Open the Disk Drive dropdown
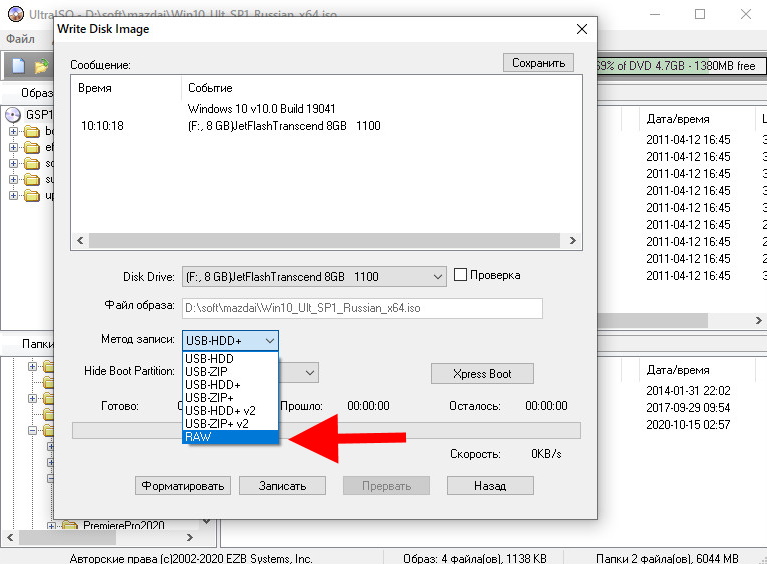 [314, 277]
